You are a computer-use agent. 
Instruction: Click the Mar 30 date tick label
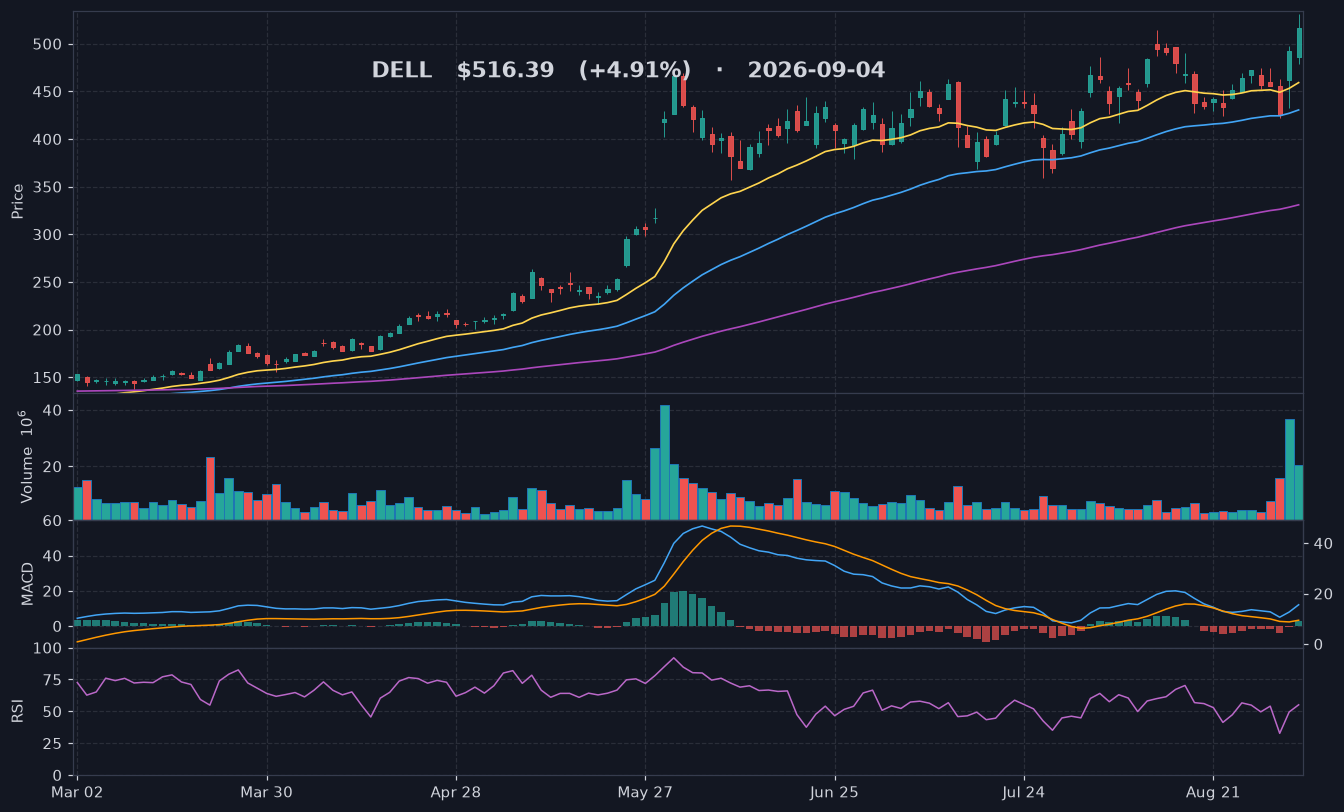tap(267, 792)
